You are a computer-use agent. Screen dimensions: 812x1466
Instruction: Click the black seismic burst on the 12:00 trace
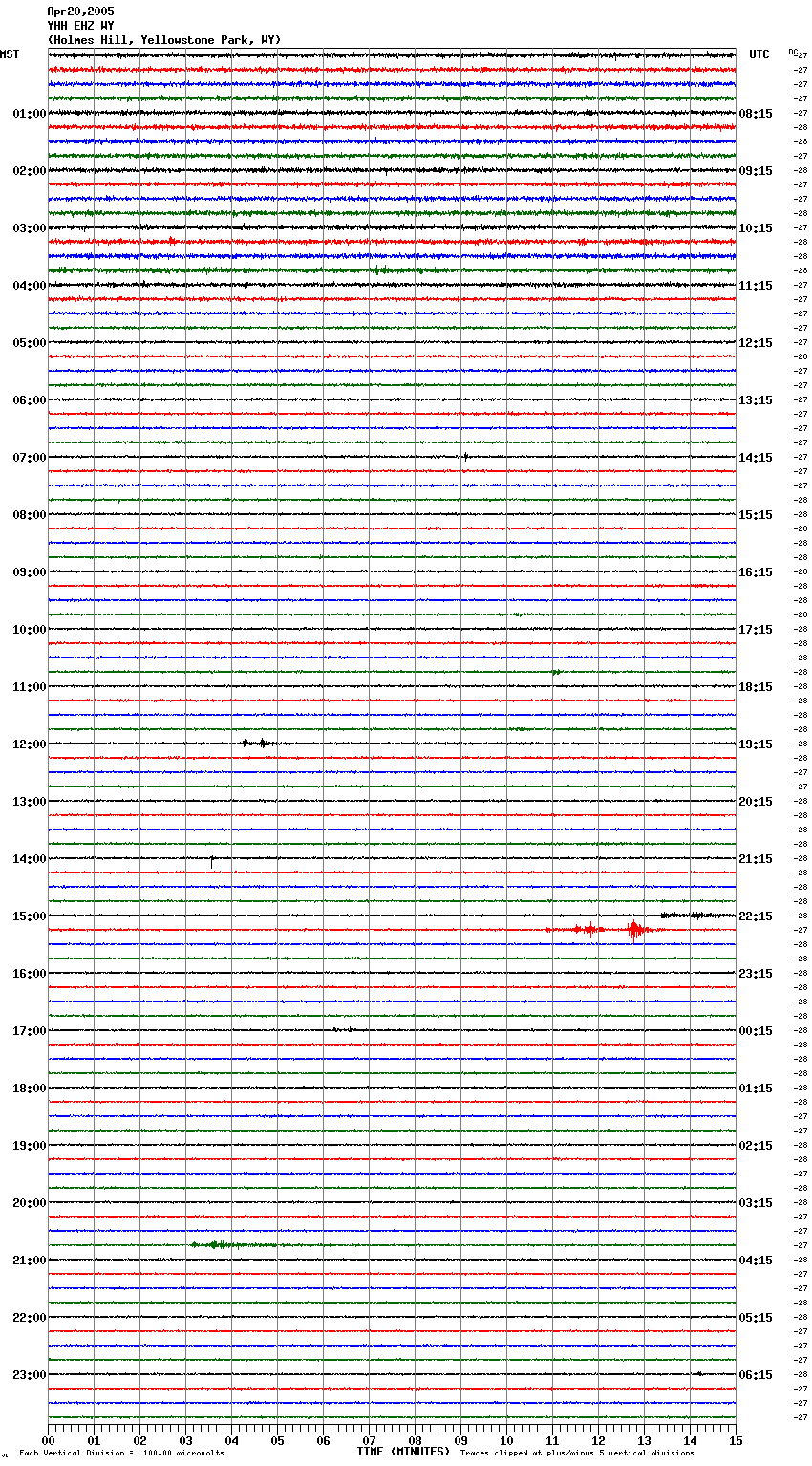click(256, 743)
